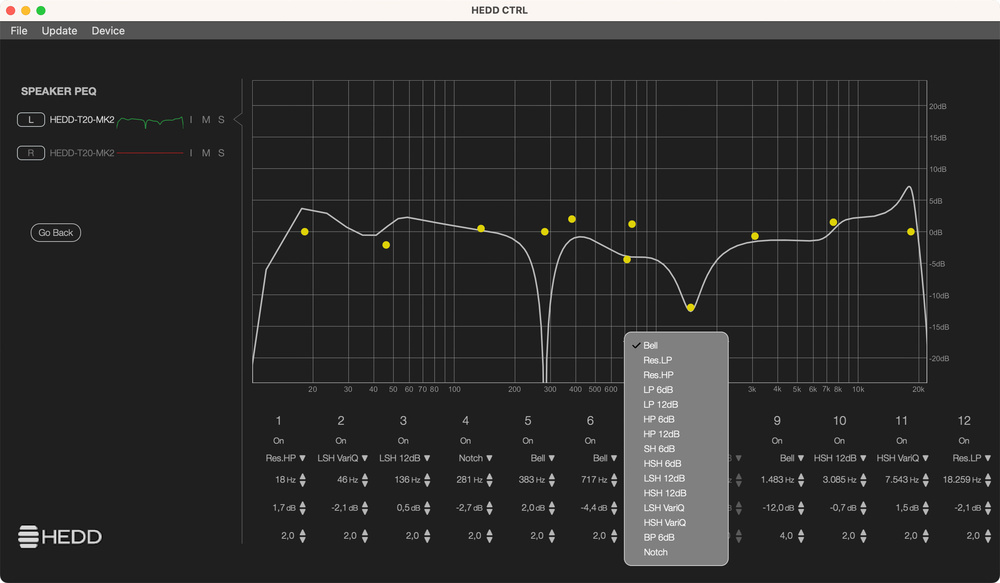Turn off band 6 On toggle
The image size is (1000, 583).
tap(591, 441)
